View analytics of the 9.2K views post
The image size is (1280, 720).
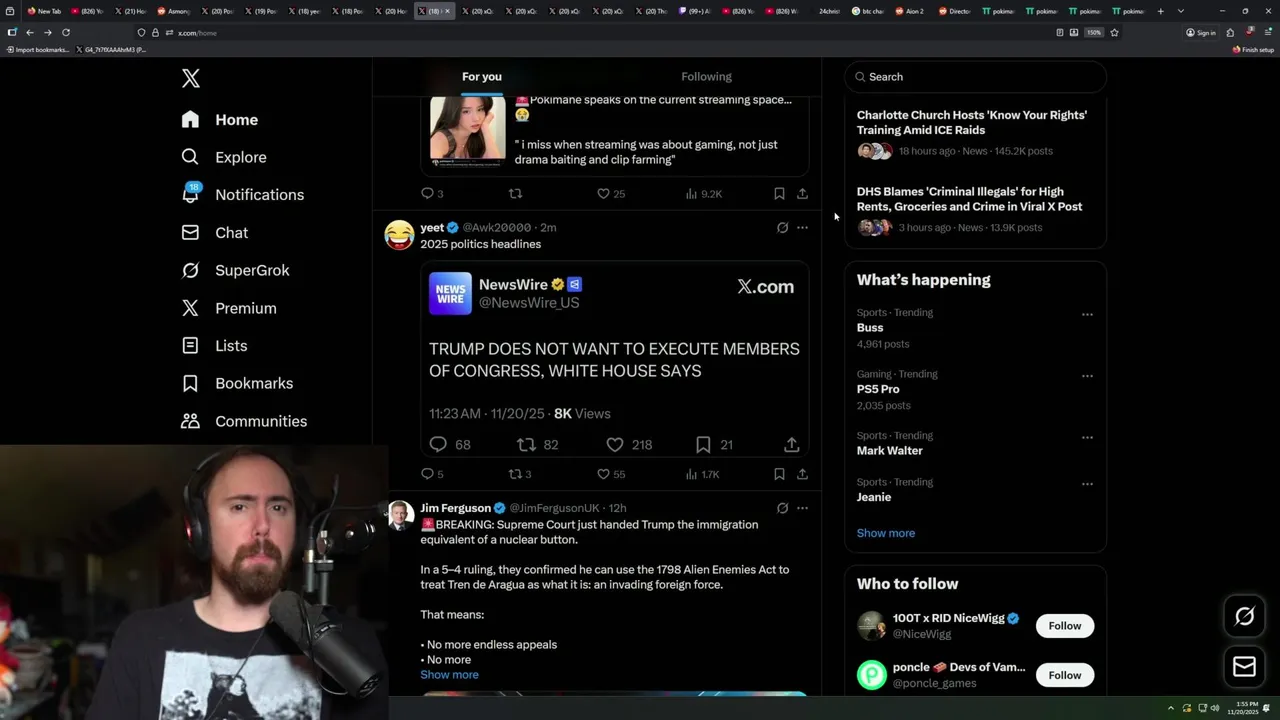coord(703,194)
